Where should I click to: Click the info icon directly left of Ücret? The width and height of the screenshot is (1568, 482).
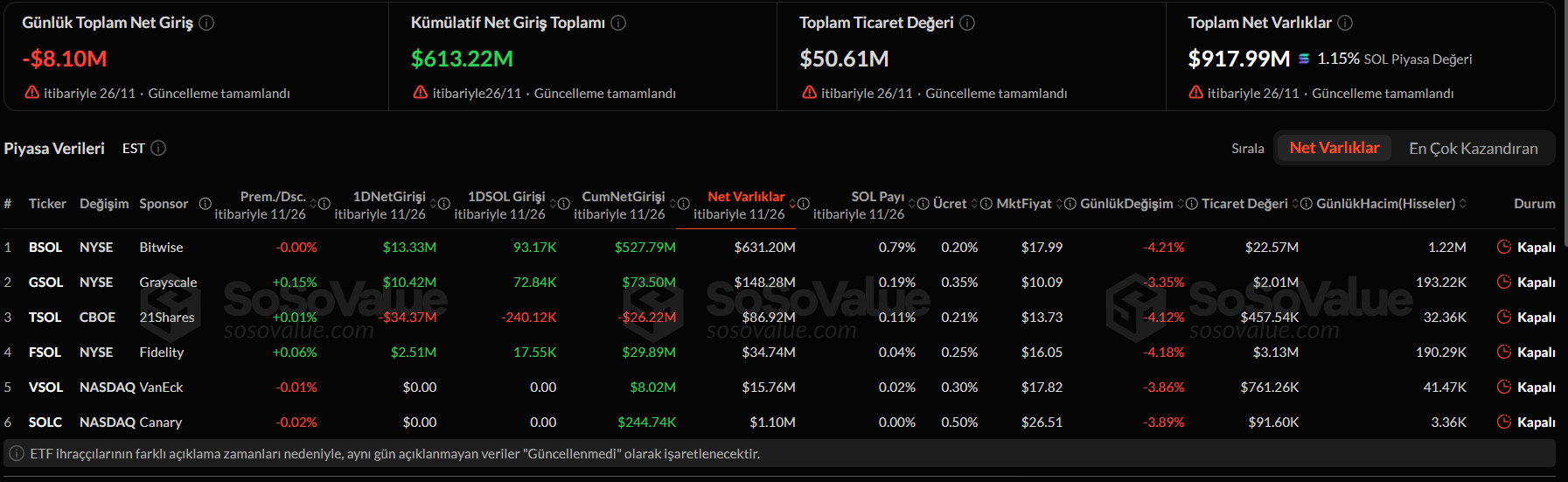pos(923,204)
